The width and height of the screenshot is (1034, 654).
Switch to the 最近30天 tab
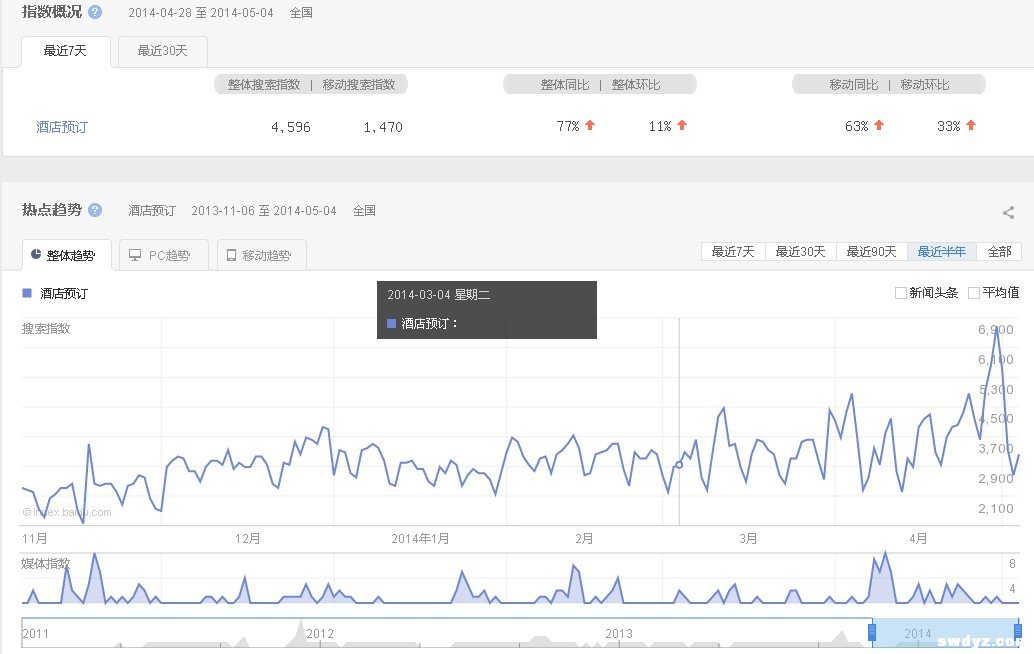pos(161,50)
